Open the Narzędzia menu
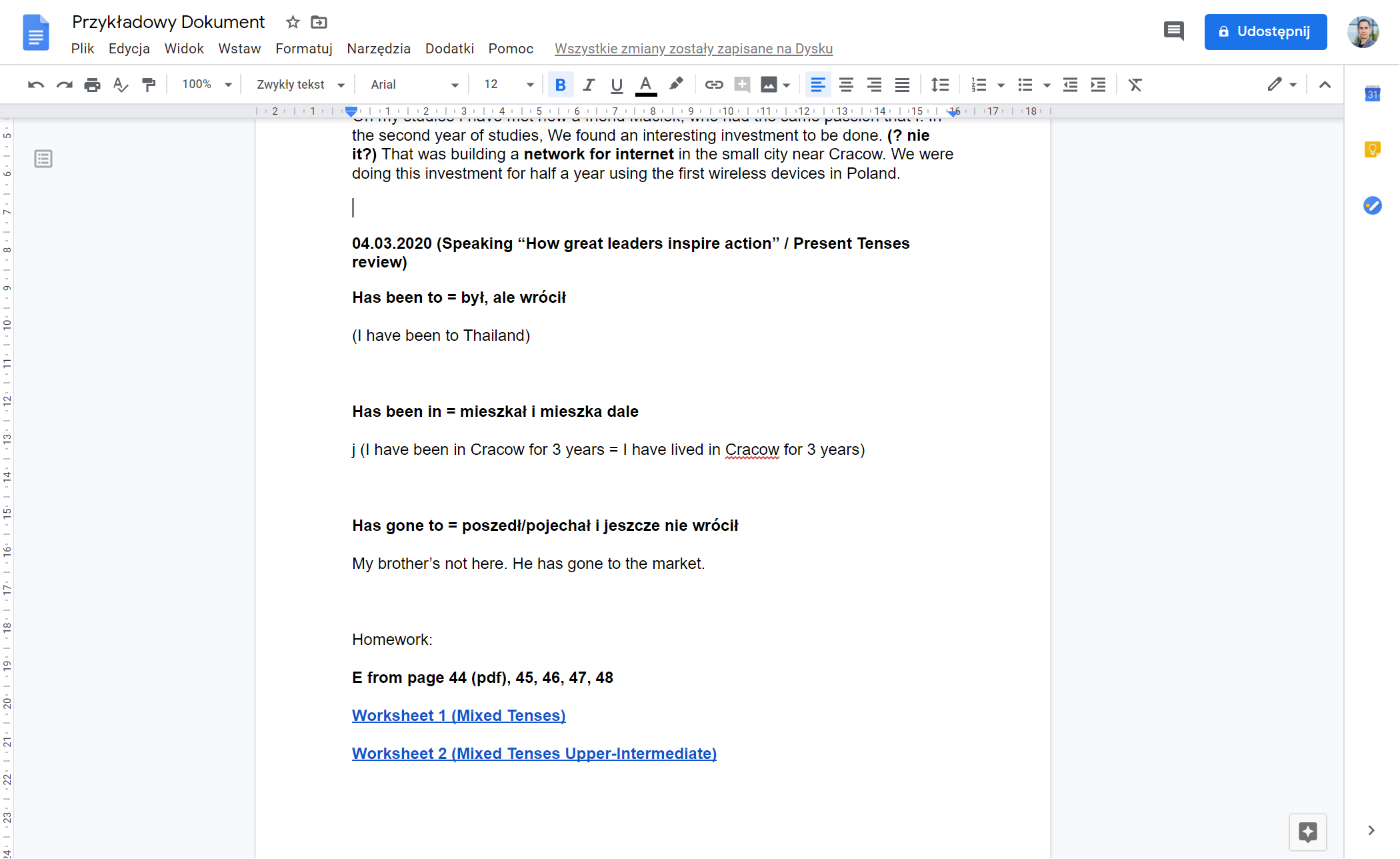Image resolution: width=1400 pixels, height=859 pixels. click(378, 49)
